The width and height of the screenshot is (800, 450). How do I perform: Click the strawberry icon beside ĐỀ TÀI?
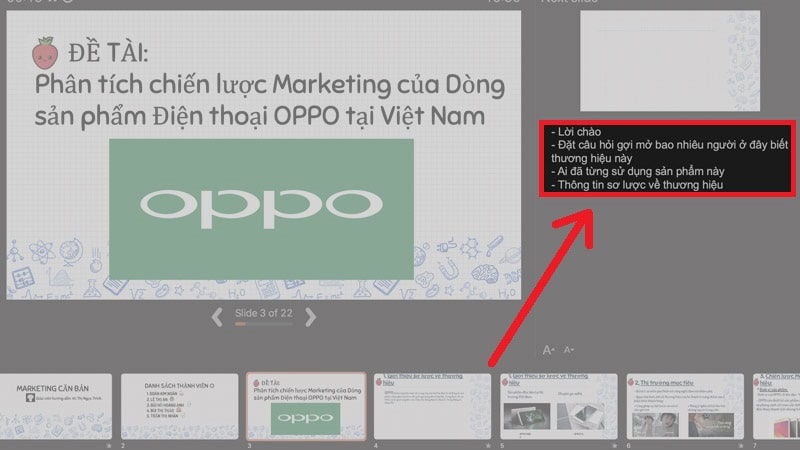45,53
